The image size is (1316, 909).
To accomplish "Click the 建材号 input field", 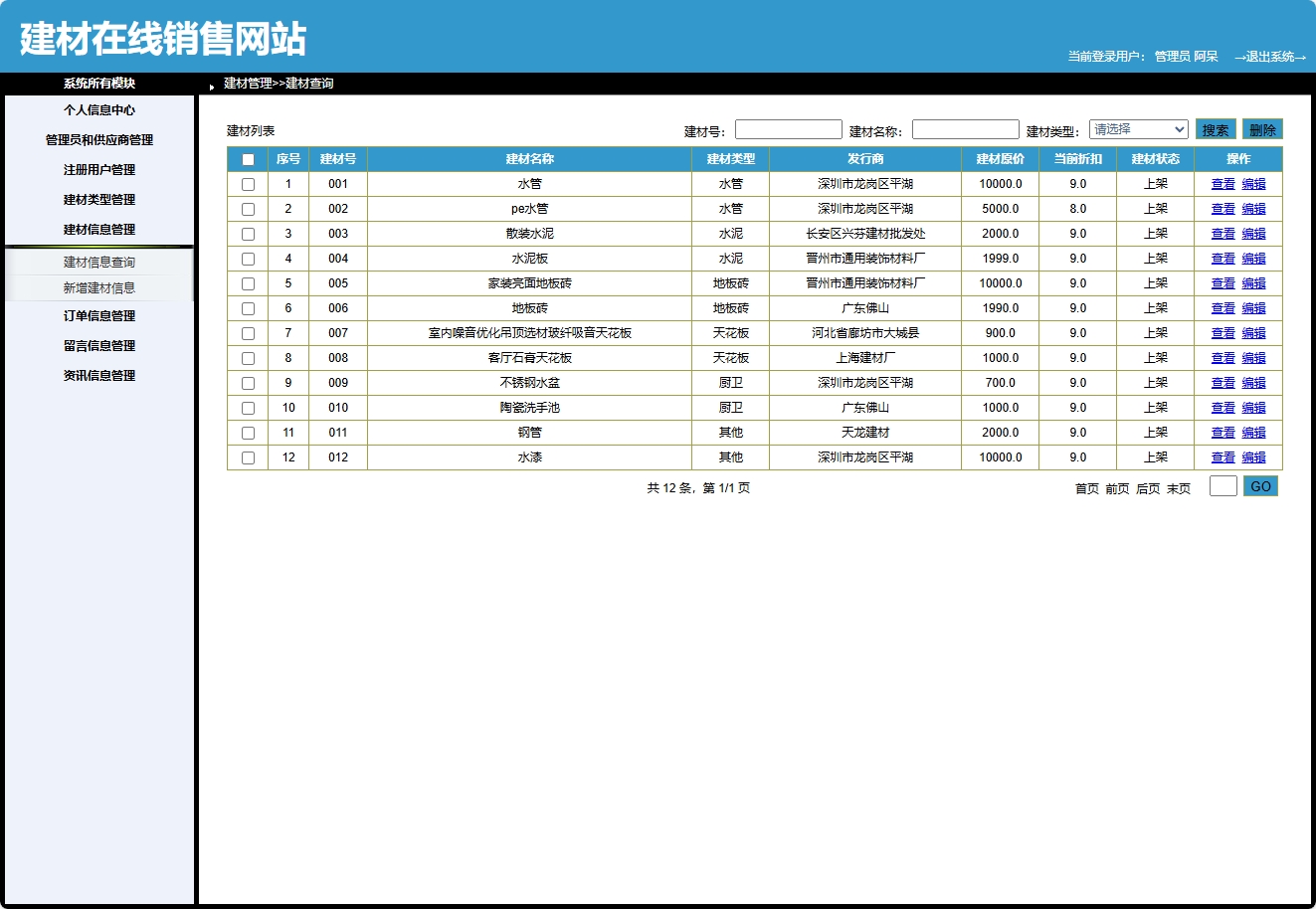I will coord(788,128).
